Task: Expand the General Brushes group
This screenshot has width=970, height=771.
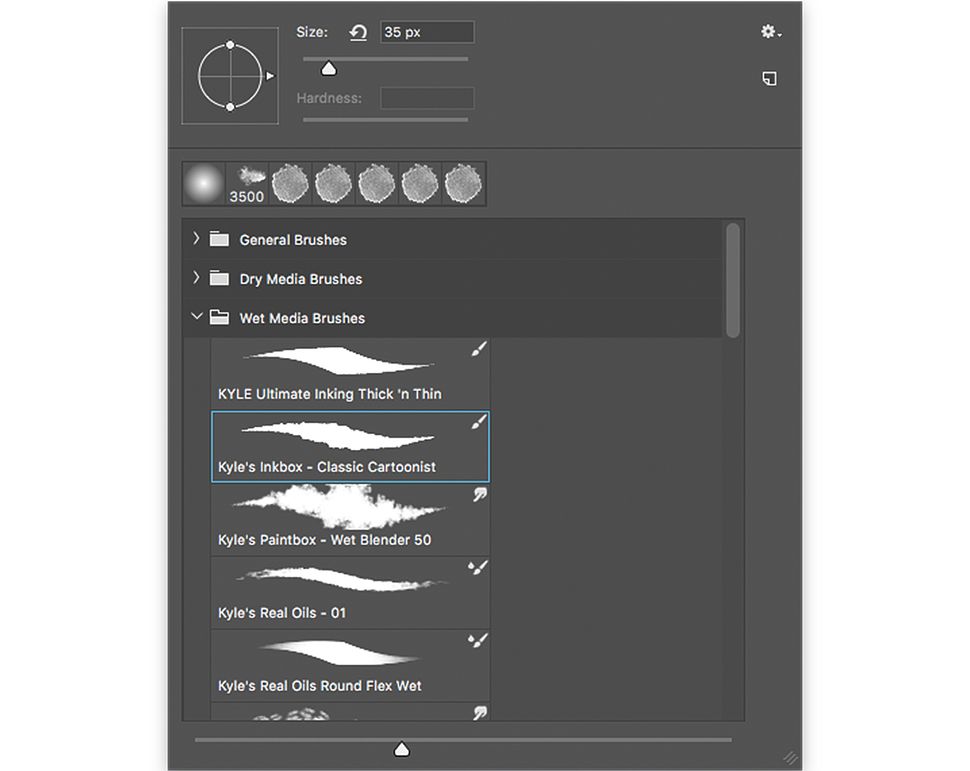Action: click(x=196, y=239)
